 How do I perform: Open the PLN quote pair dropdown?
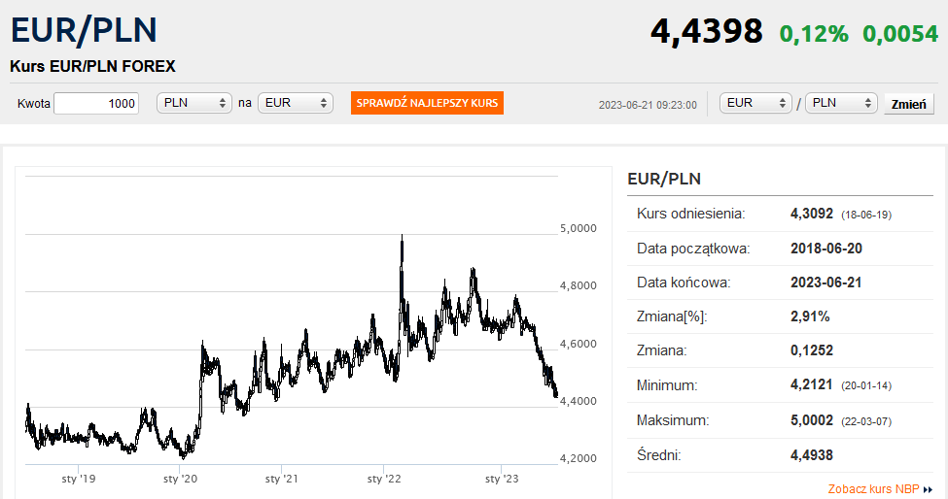[841, 103]
